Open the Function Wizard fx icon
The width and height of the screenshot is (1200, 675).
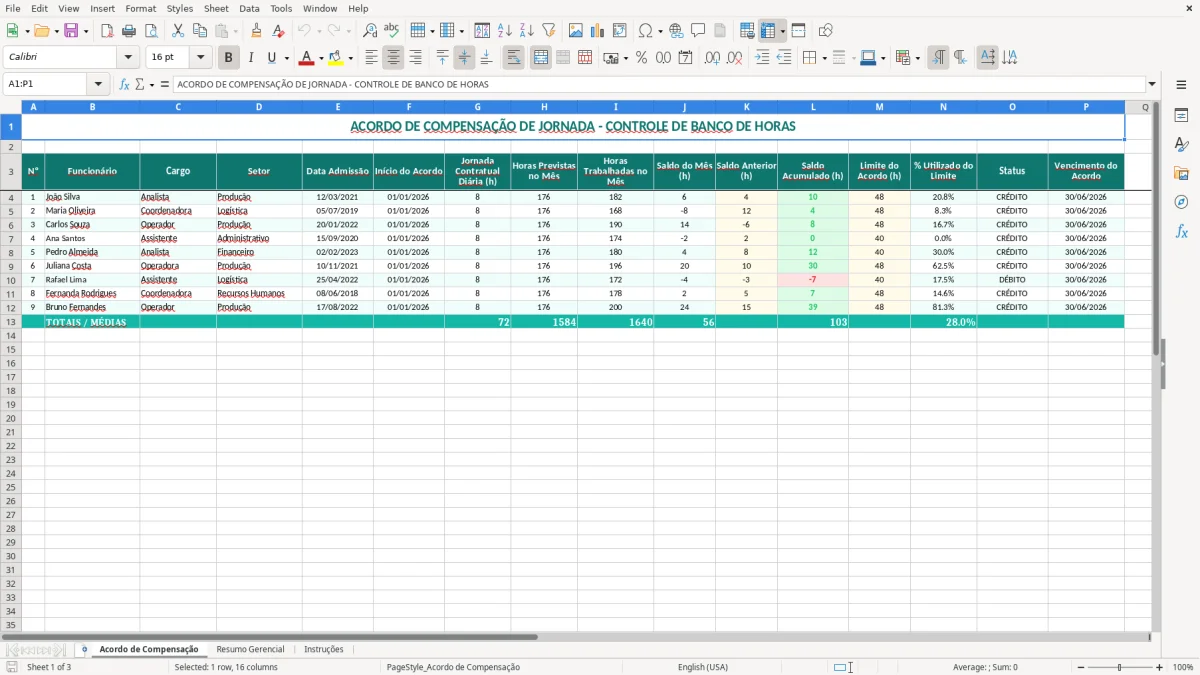coord(124,85)
